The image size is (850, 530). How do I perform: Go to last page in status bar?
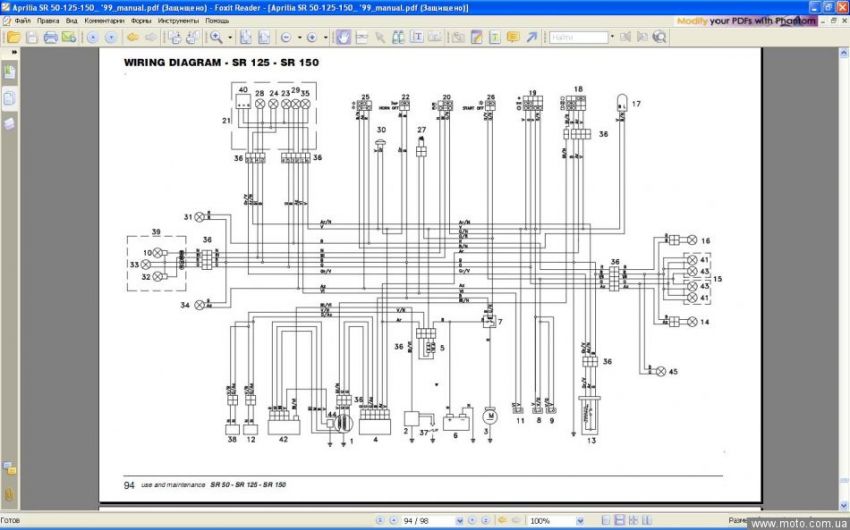pyautogui.click(x=486, y=520)
